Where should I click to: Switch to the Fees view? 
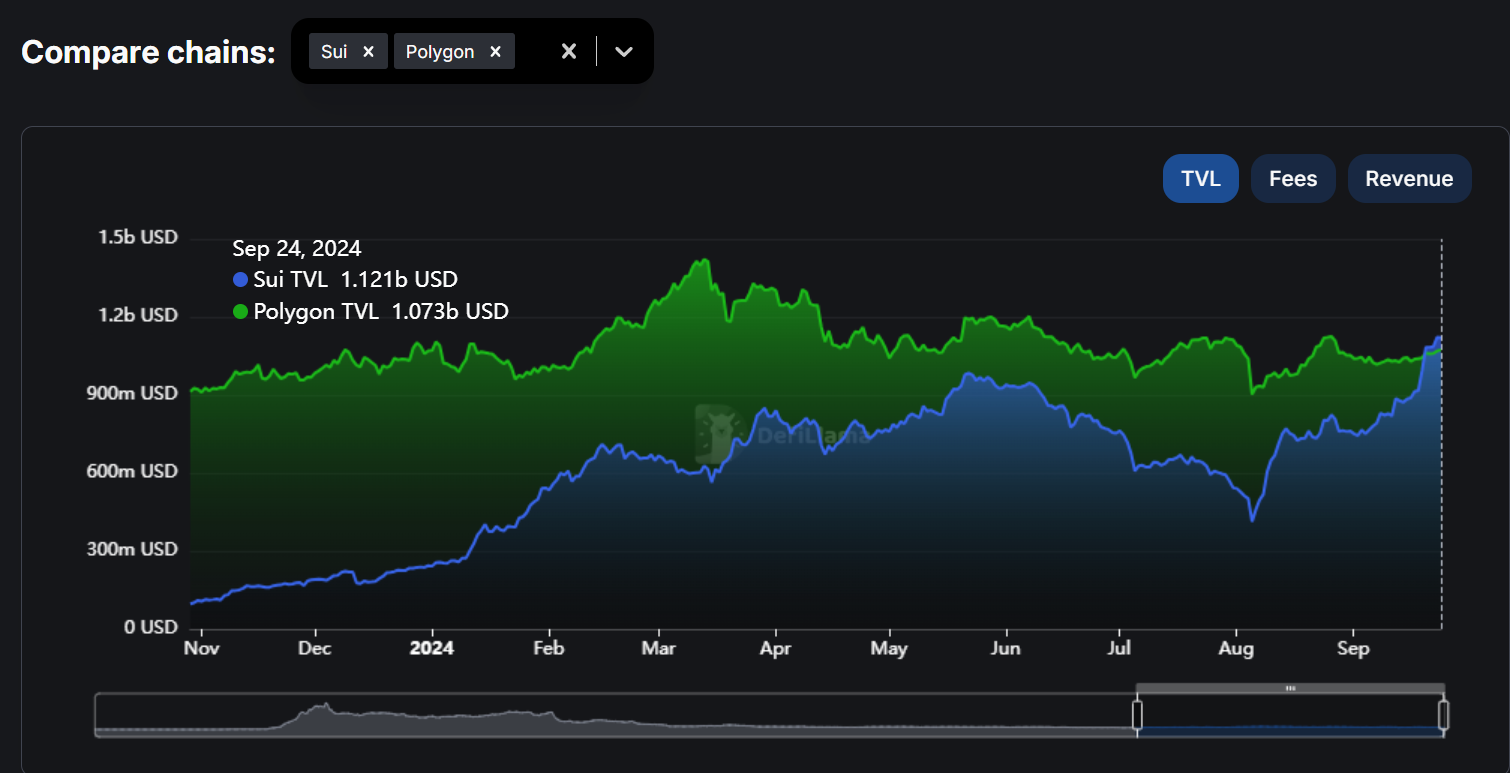click(x=1293, y=178)
